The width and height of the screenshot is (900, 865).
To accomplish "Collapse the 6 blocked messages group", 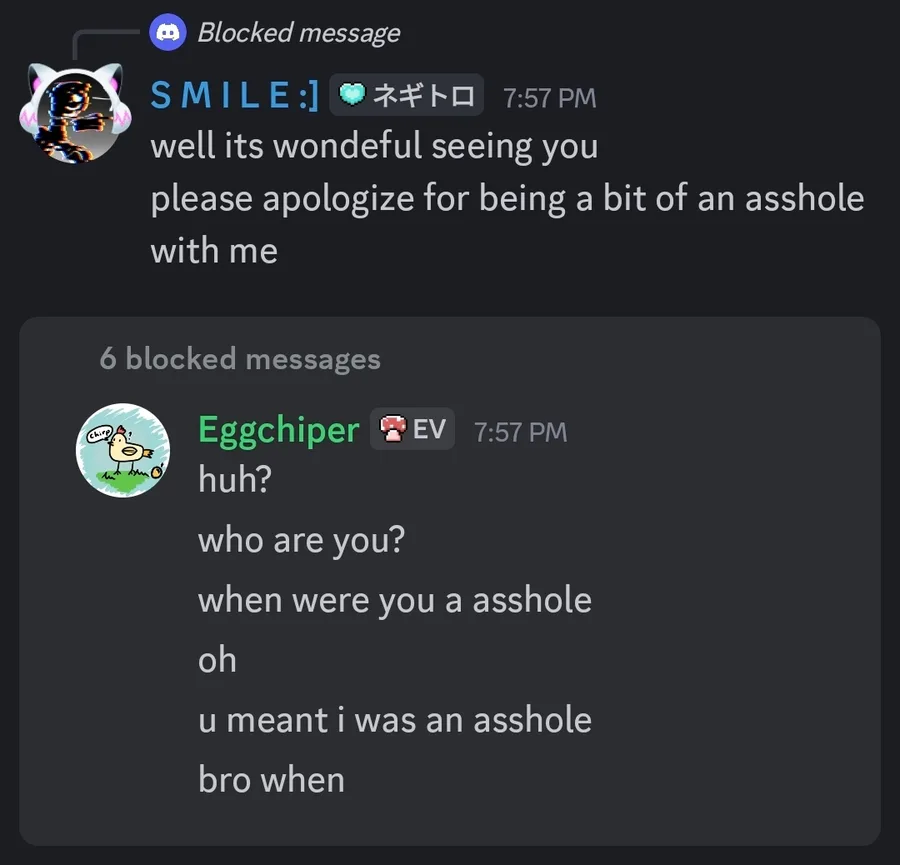I will (x=240, y=358).
